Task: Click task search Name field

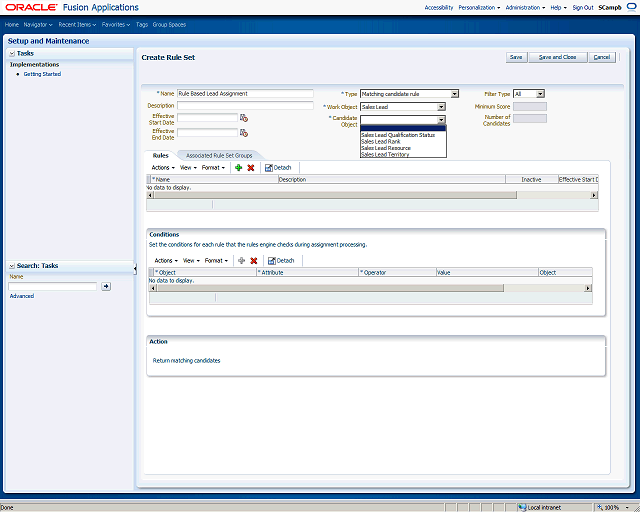Action: (x=53, y=286)
